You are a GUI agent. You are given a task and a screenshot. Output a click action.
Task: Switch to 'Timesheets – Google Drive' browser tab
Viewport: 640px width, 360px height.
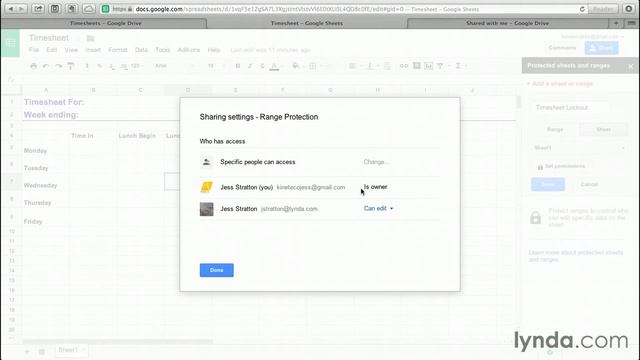pos(105,23)
